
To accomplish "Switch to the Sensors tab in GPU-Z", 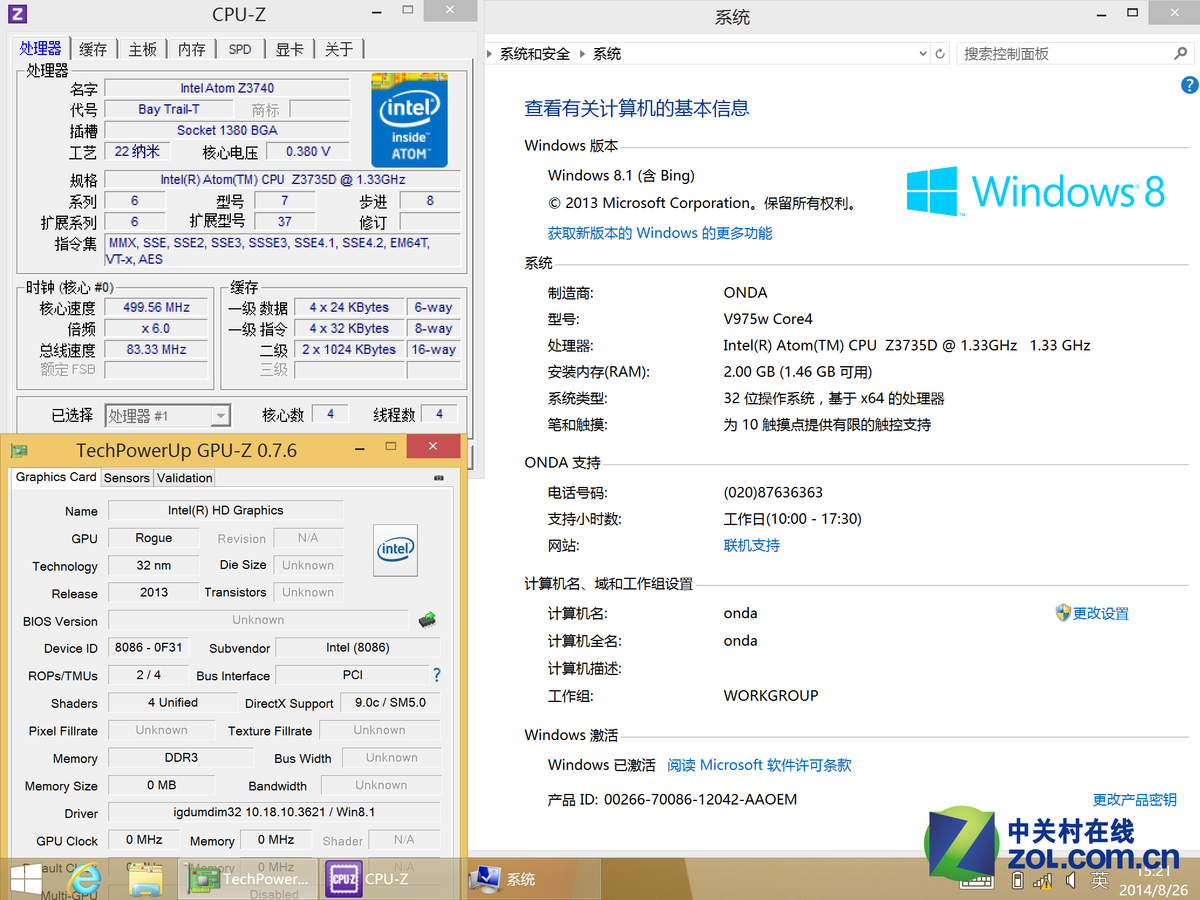I will [126, 478].
